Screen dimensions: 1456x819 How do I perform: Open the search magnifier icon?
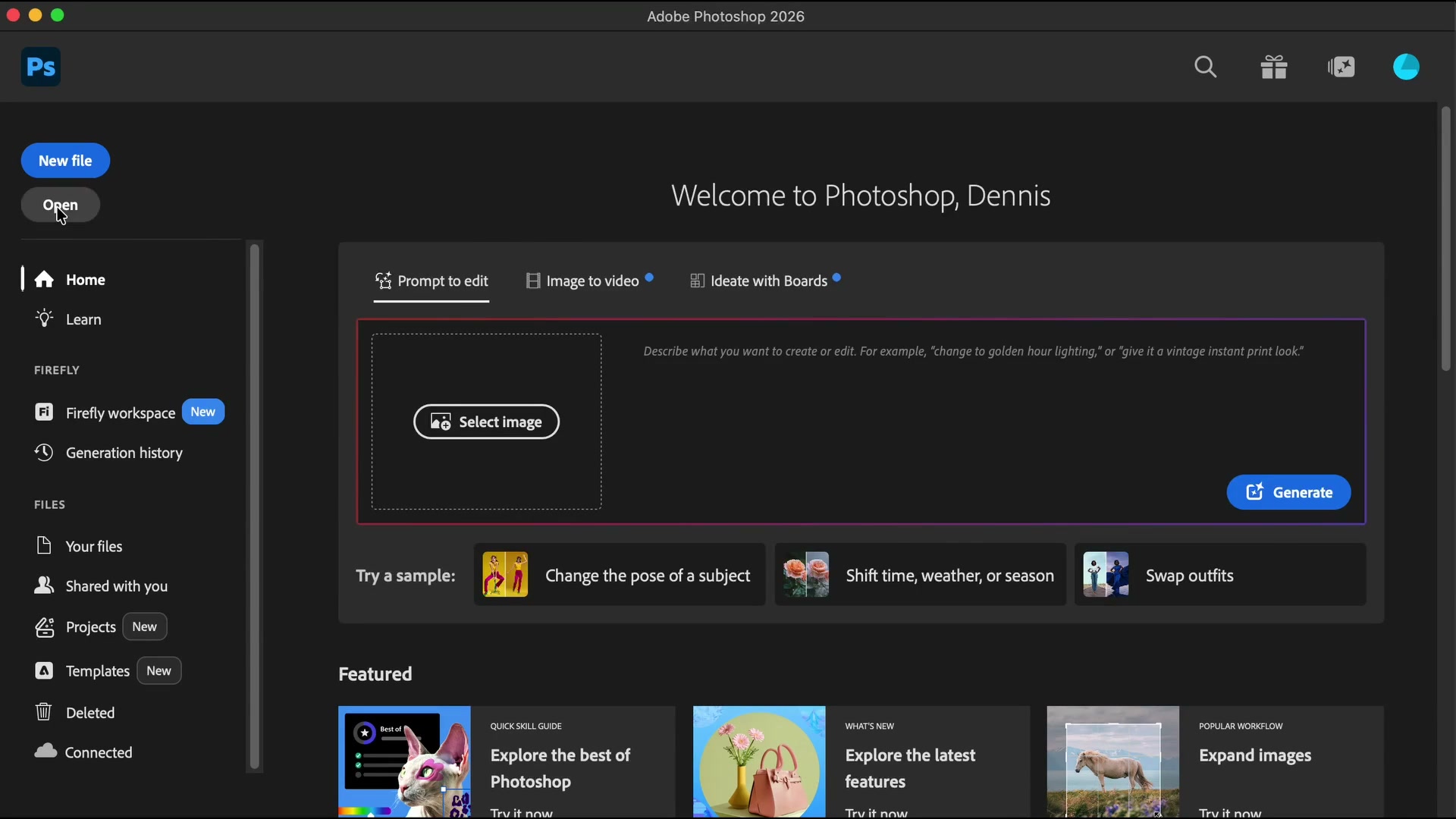1205,67
